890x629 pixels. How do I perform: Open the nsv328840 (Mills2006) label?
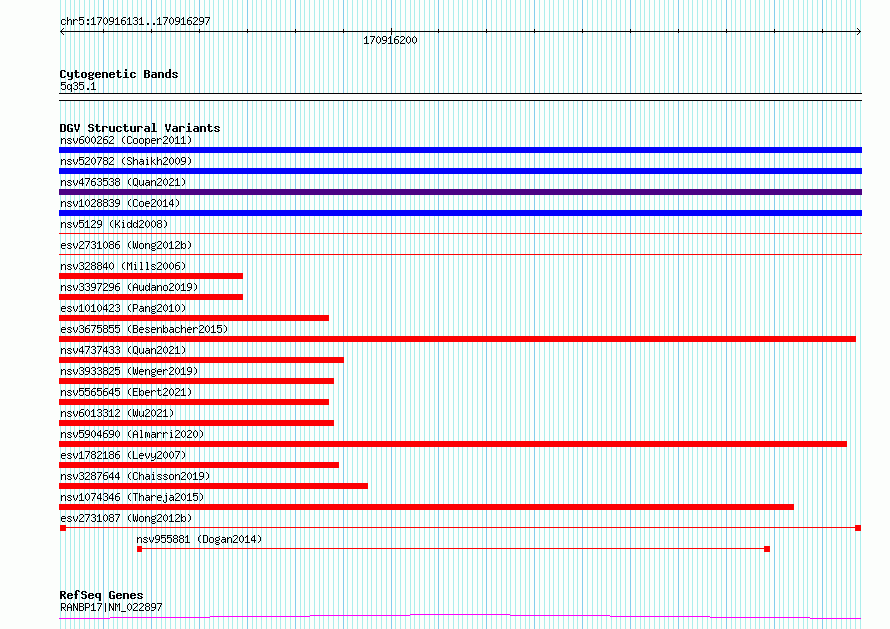point(123,266)
